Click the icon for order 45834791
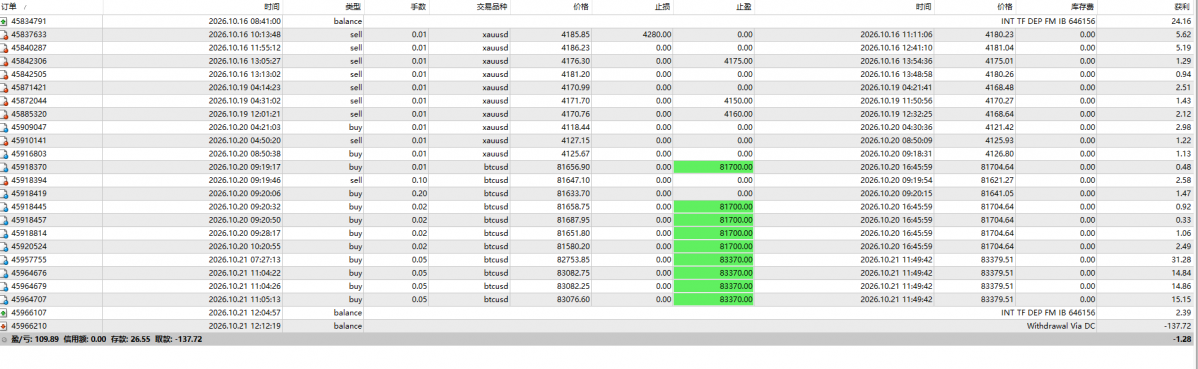 [x=5, y=21]
